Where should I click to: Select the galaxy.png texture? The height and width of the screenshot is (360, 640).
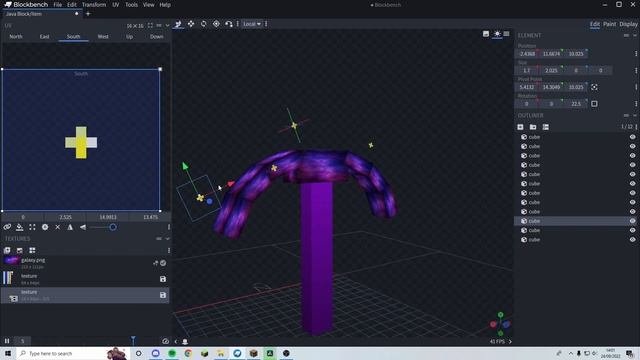pyautogui.click(x=85, y=263)
